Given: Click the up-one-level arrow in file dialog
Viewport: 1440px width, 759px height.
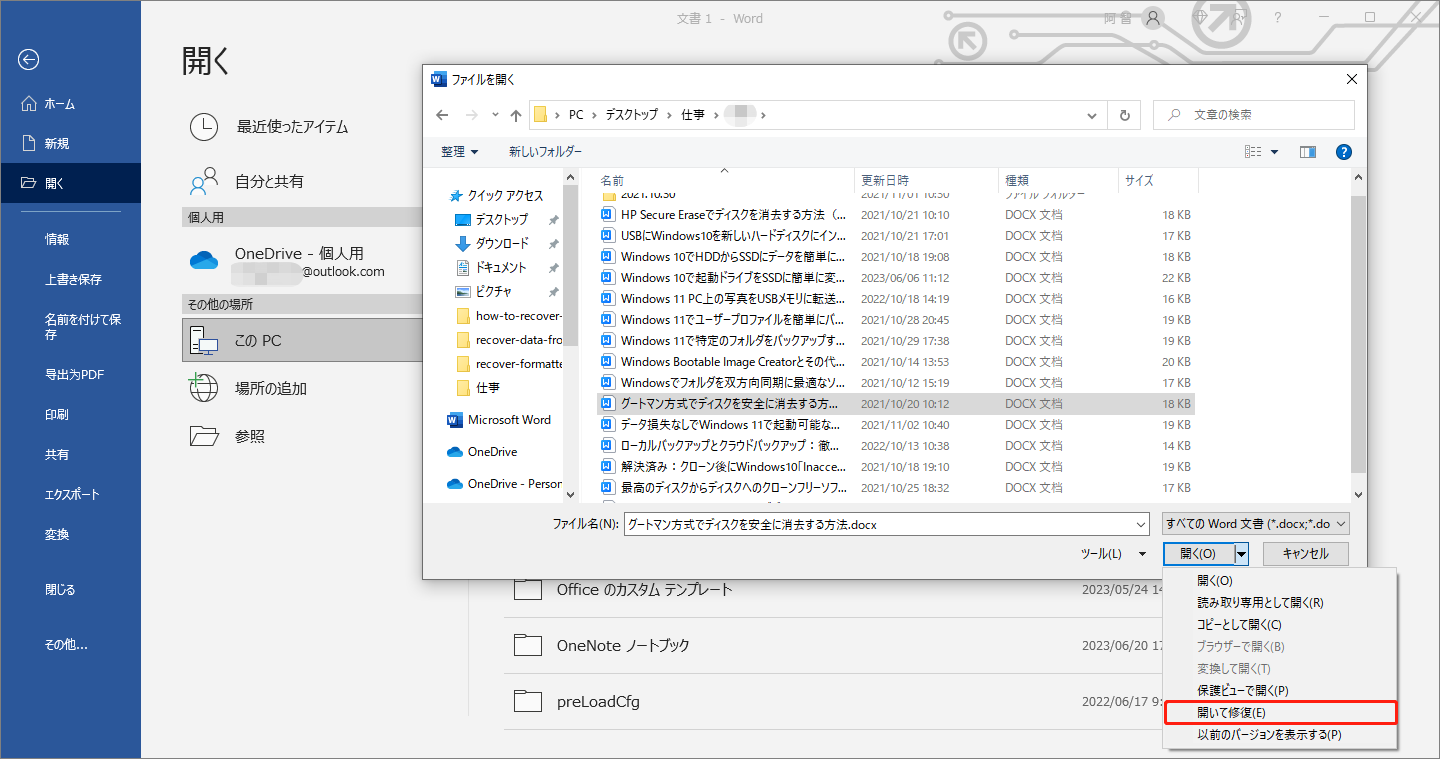Looking at the screenshot, I should click(x=516, y=115).
